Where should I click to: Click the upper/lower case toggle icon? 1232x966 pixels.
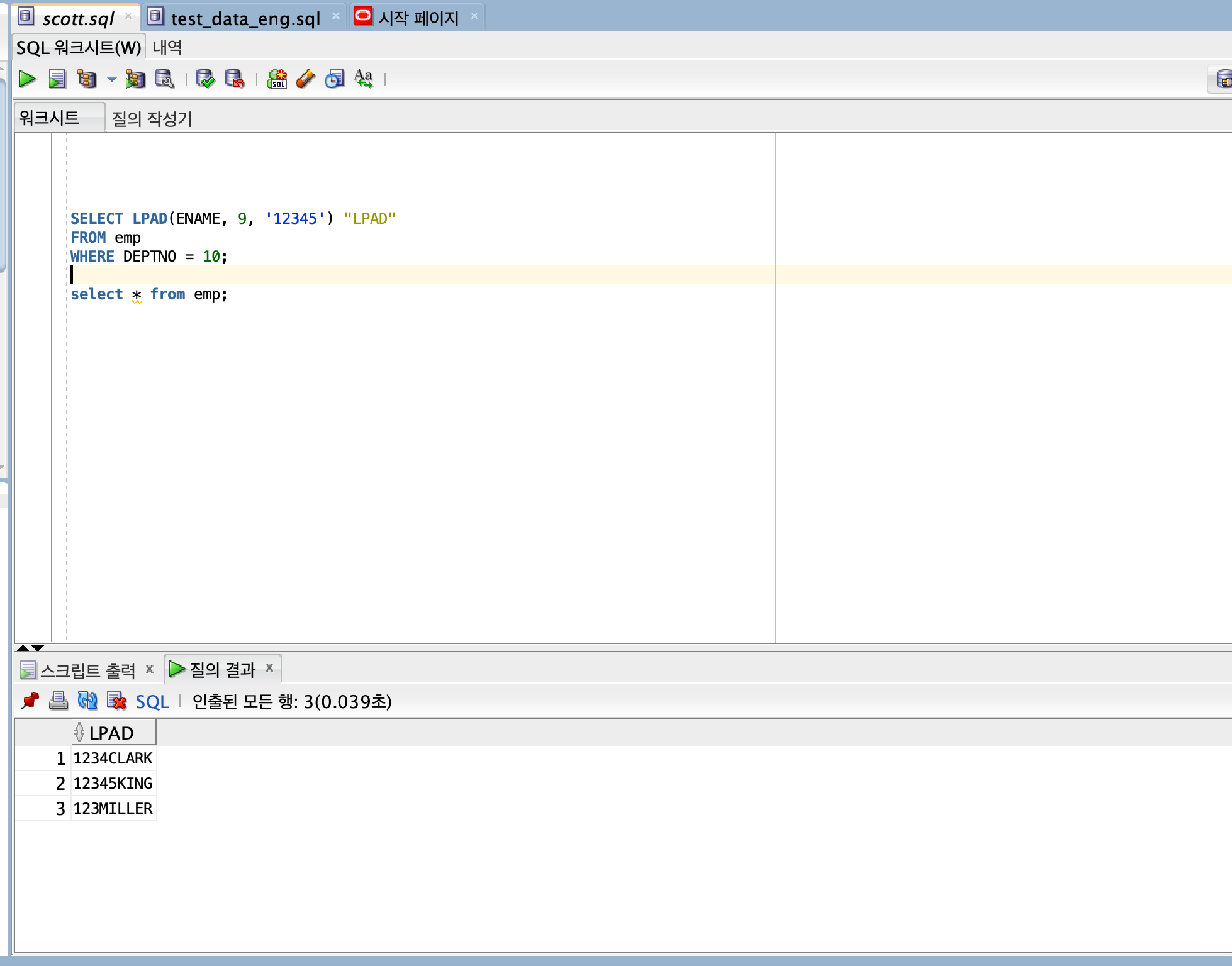364,79
